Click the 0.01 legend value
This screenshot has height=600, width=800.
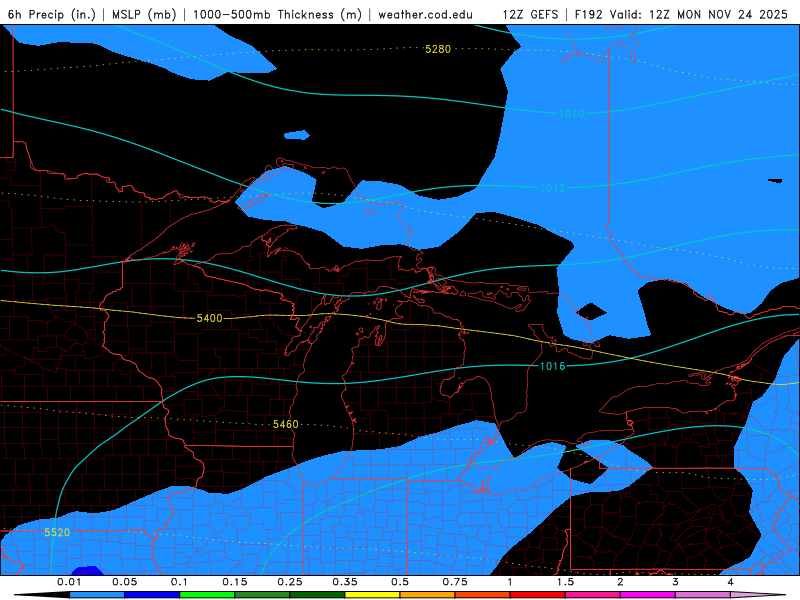click(x=69, y=582)
